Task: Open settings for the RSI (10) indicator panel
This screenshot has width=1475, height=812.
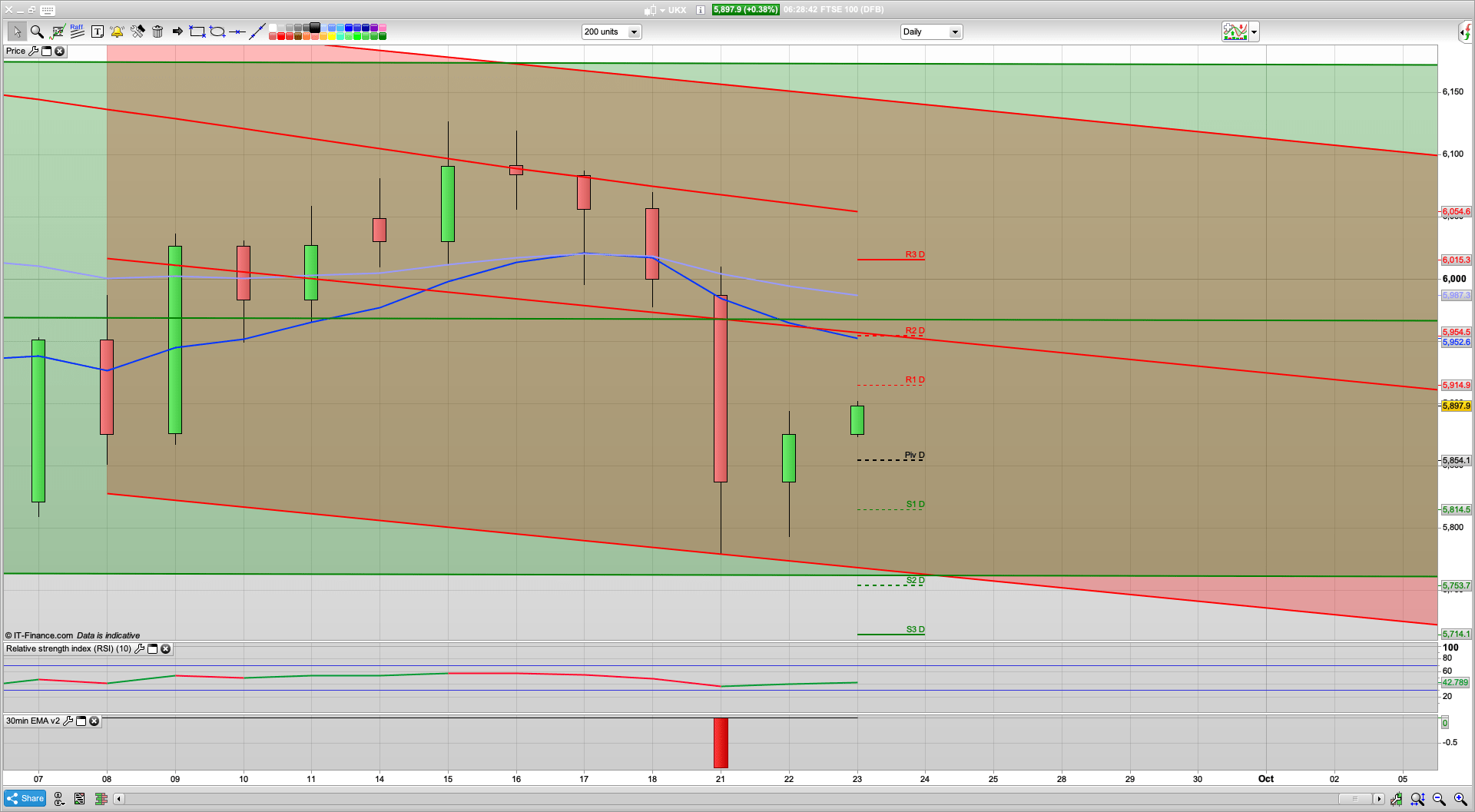Action: [140, 649]
